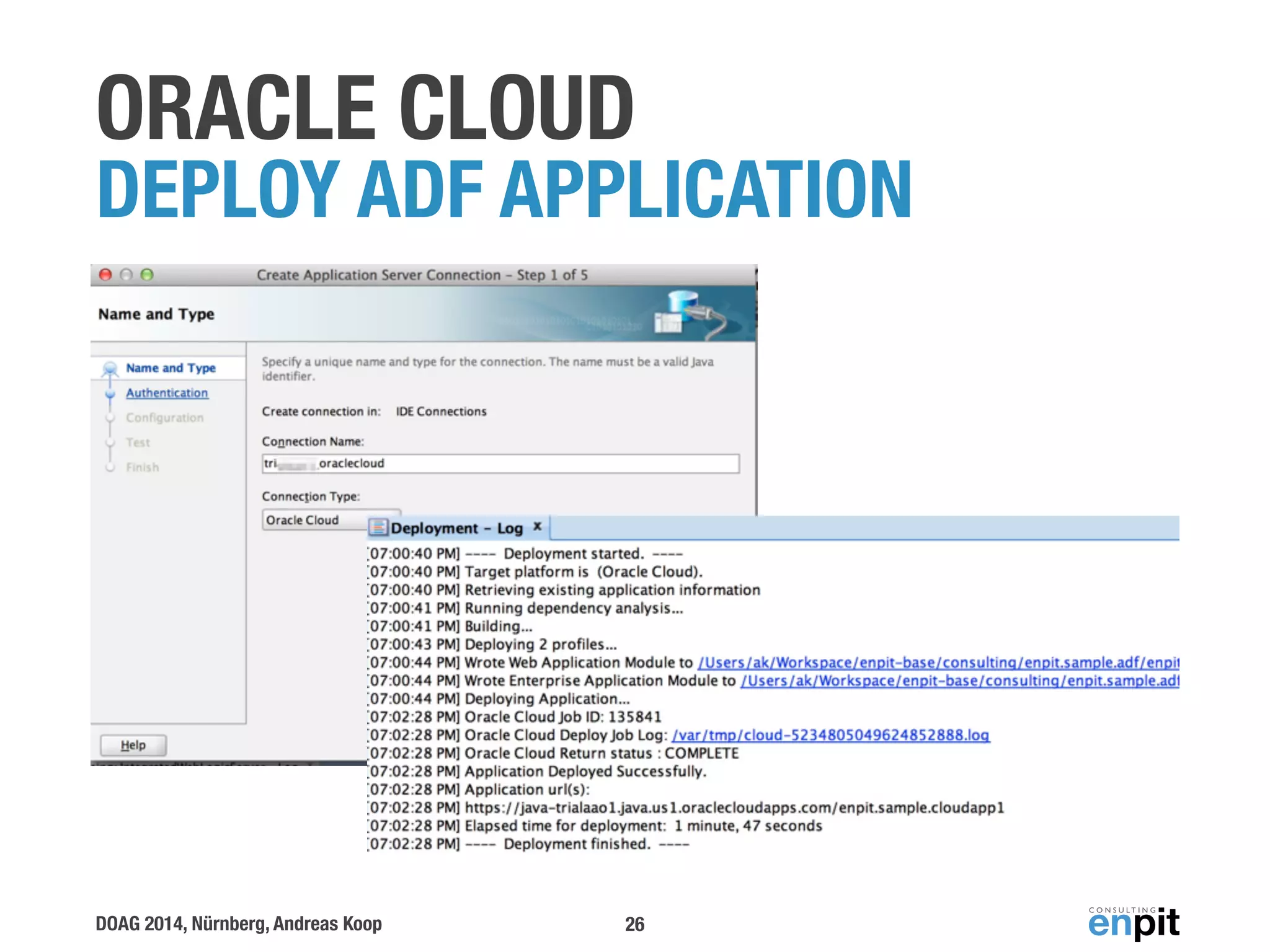Image resolution: width=1270 pixels, height=952 pixels.
Task: Click the 'Deployment finished.' log line
Action: 528,844
